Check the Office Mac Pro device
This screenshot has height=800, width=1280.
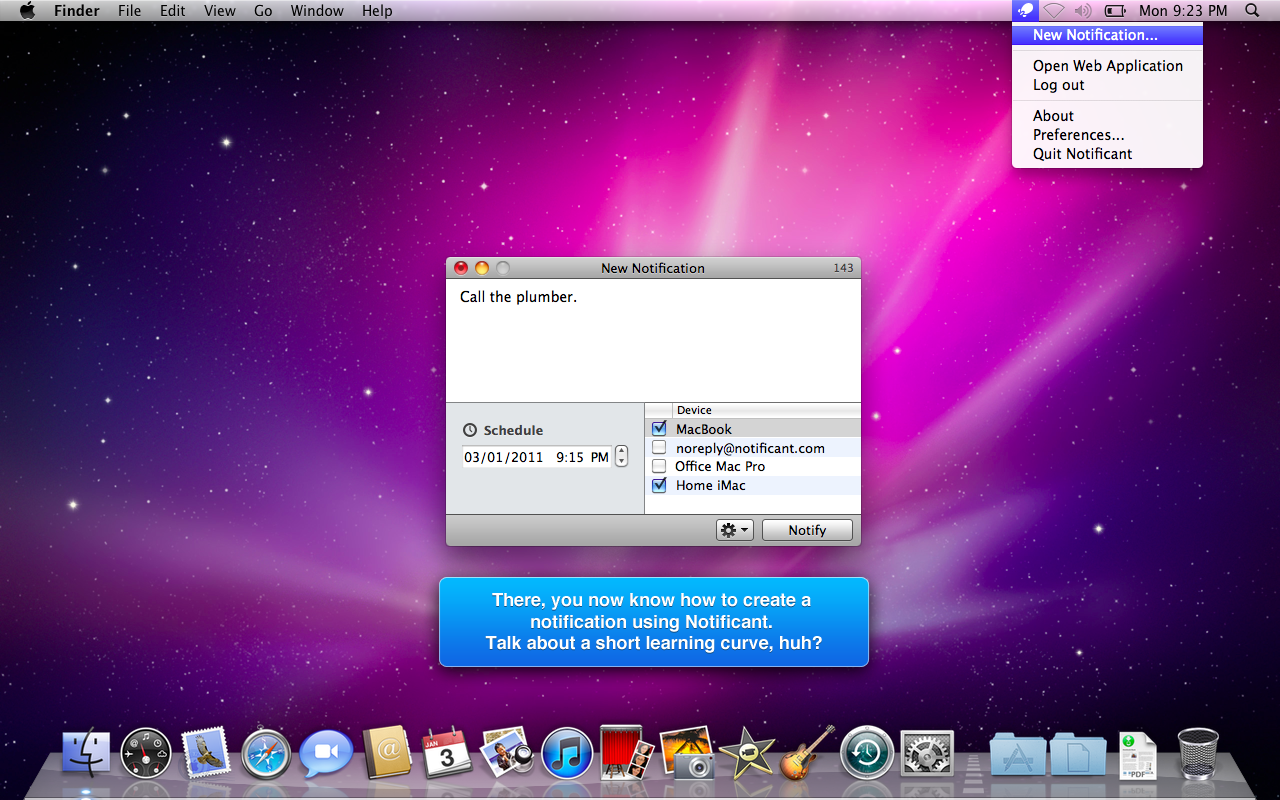(x=659, y=466)
